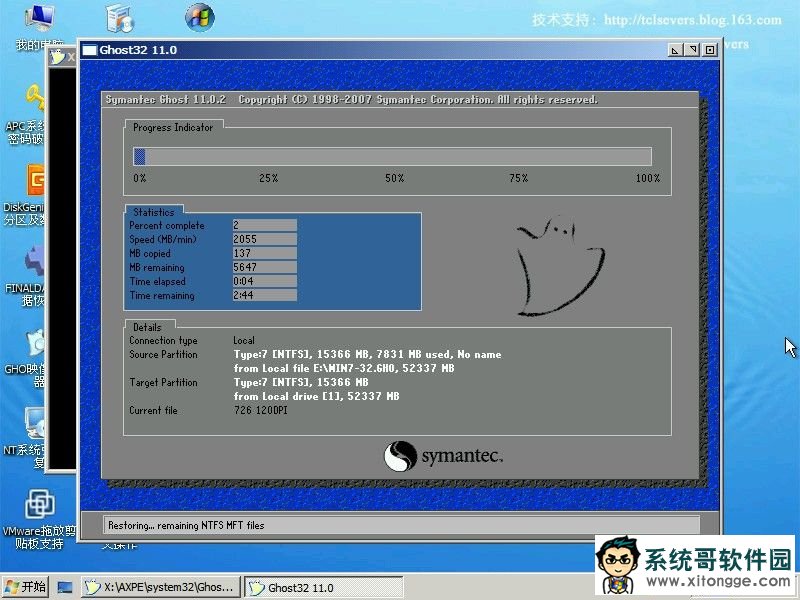
Task: Click the Ghost32 title bar button with square glyph
Action: pyautogui.click(x=710, y=50)
